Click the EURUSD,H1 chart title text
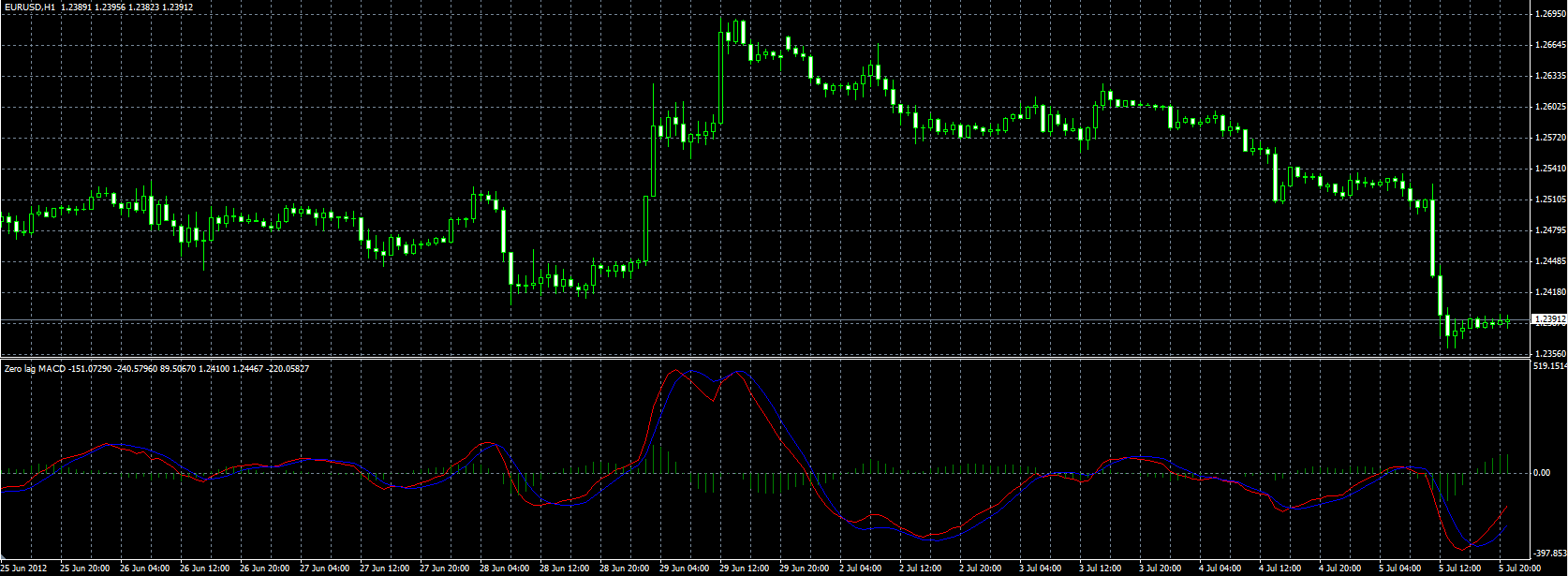Viewport: 1568px width, 576px height. click(29, 6)
